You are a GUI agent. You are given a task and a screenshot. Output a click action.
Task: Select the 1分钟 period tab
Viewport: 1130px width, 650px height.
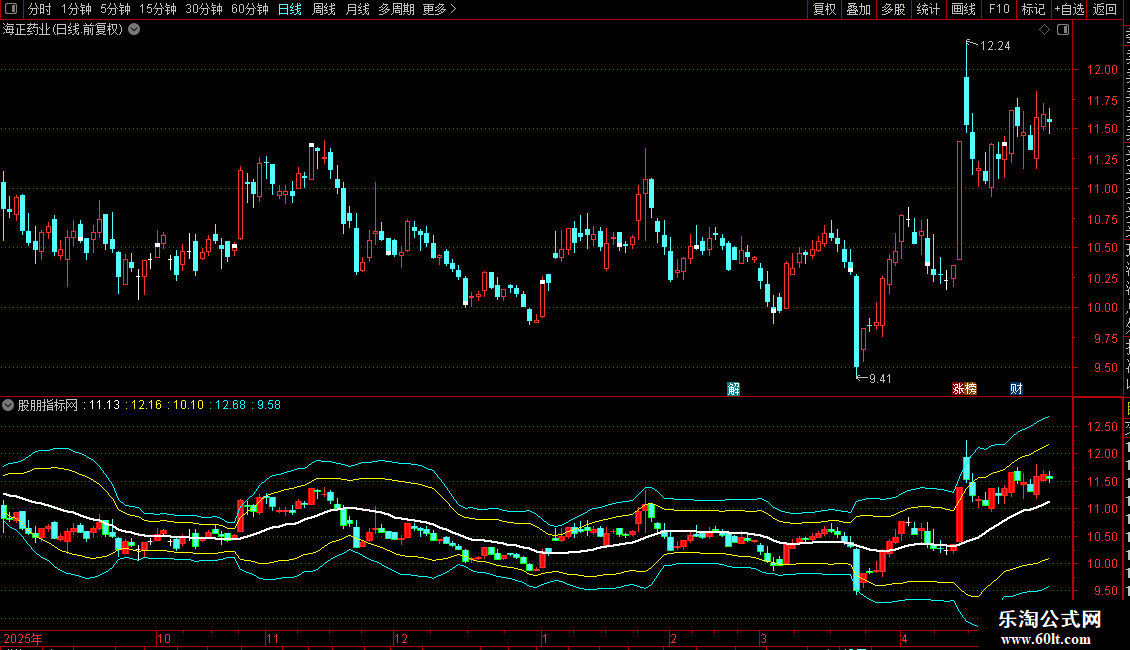coord(76,9)
